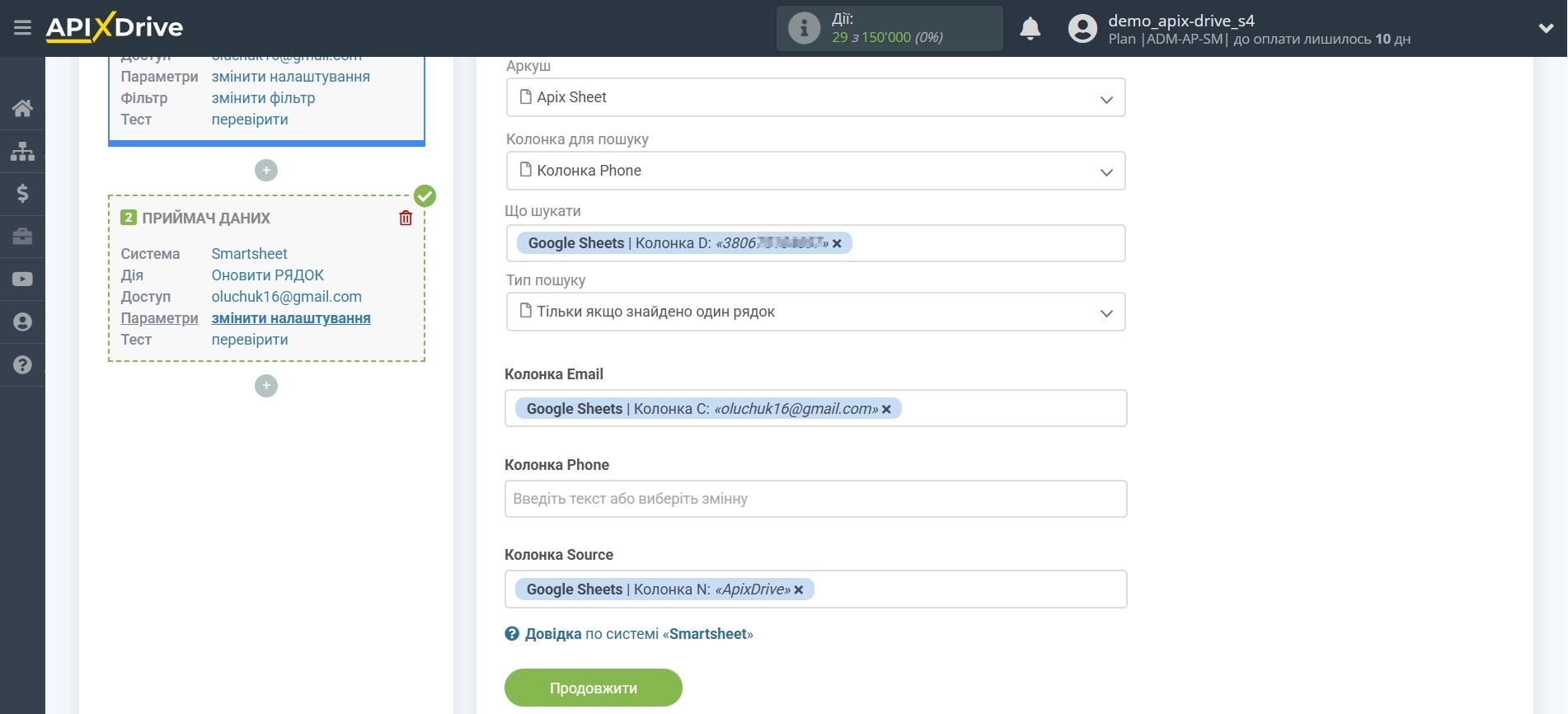
Task: Open the hamburger menu
Action: pyautogui.click(x=22, y=28)
